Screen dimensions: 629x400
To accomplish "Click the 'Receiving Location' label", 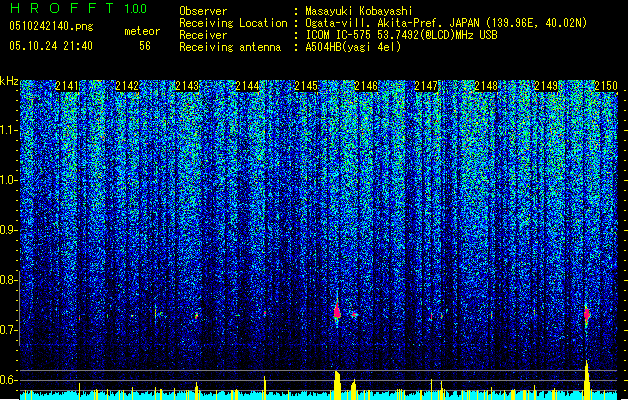I will (233, 23).
